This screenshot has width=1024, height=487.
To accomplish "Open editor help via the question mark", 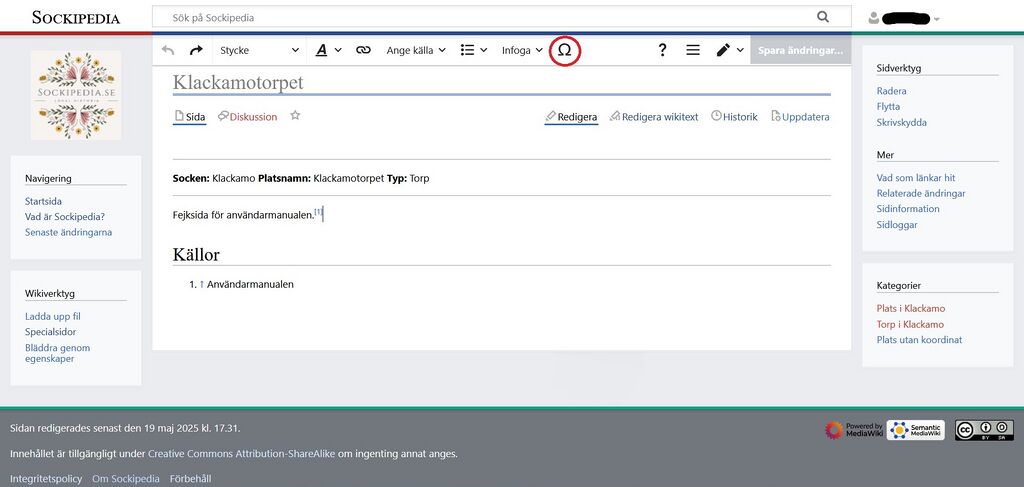I will click(662, 50).
